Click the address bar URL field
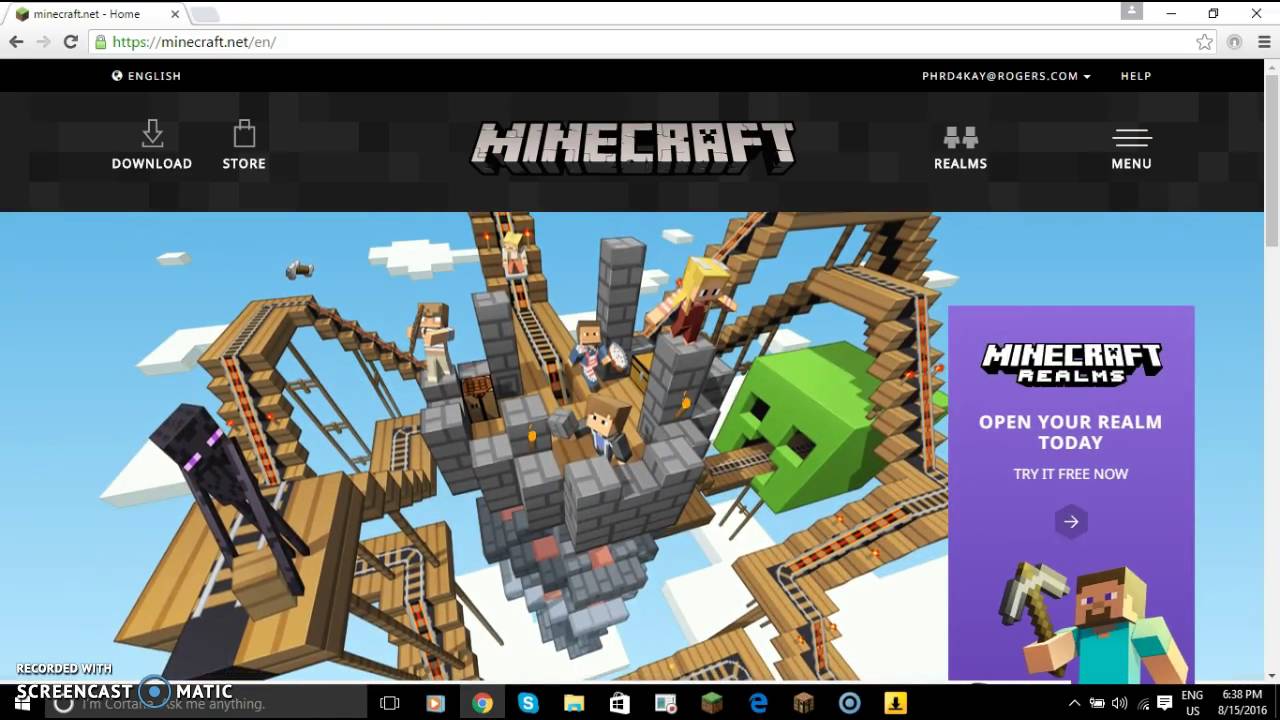The width and height of the screenshot is (1280, 720). click(650, 42)
